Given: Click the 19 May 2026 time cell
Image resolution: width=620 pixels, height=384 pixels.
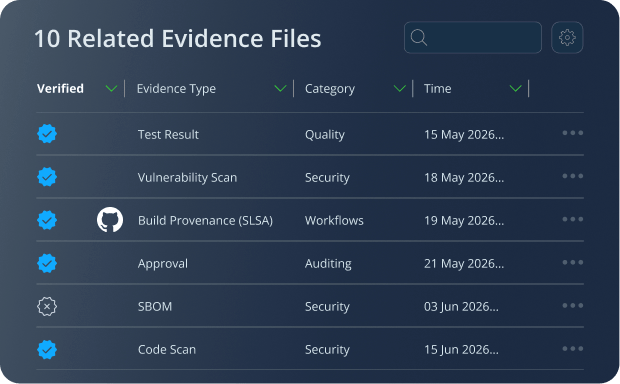Looking at the screenshot, I should tap(464, 221).
